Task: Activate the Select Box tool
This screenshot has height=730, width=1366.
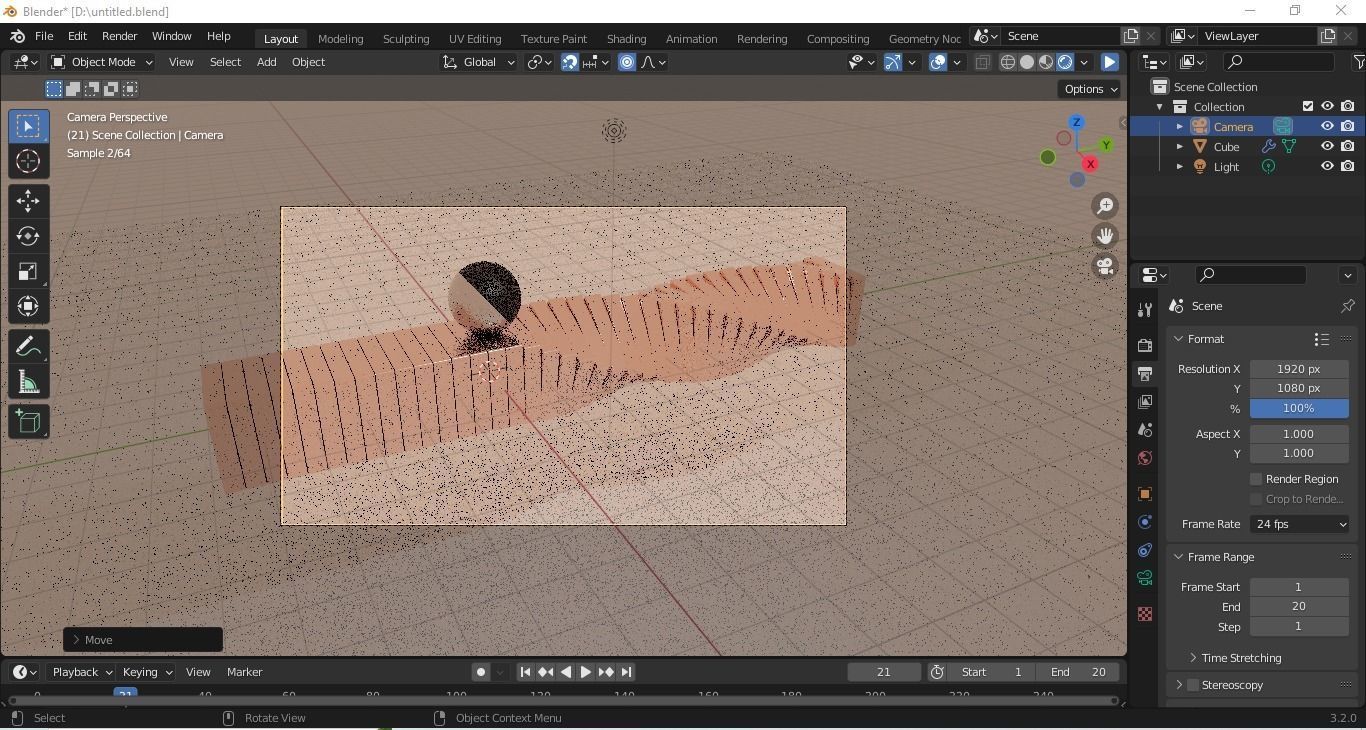Action: [x=28, y=126]
